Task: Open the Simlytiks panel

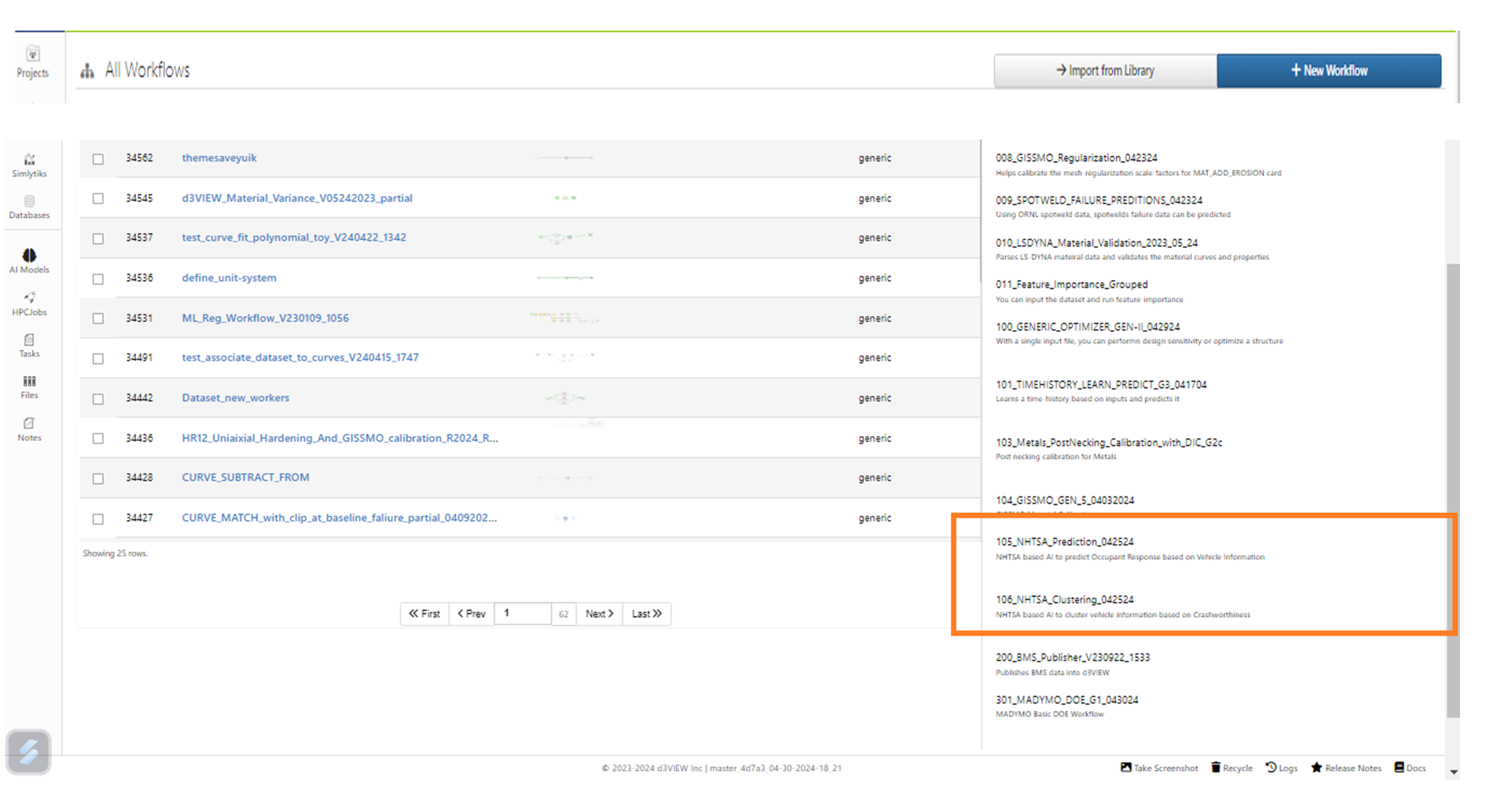Action: (x=29, y=164)
